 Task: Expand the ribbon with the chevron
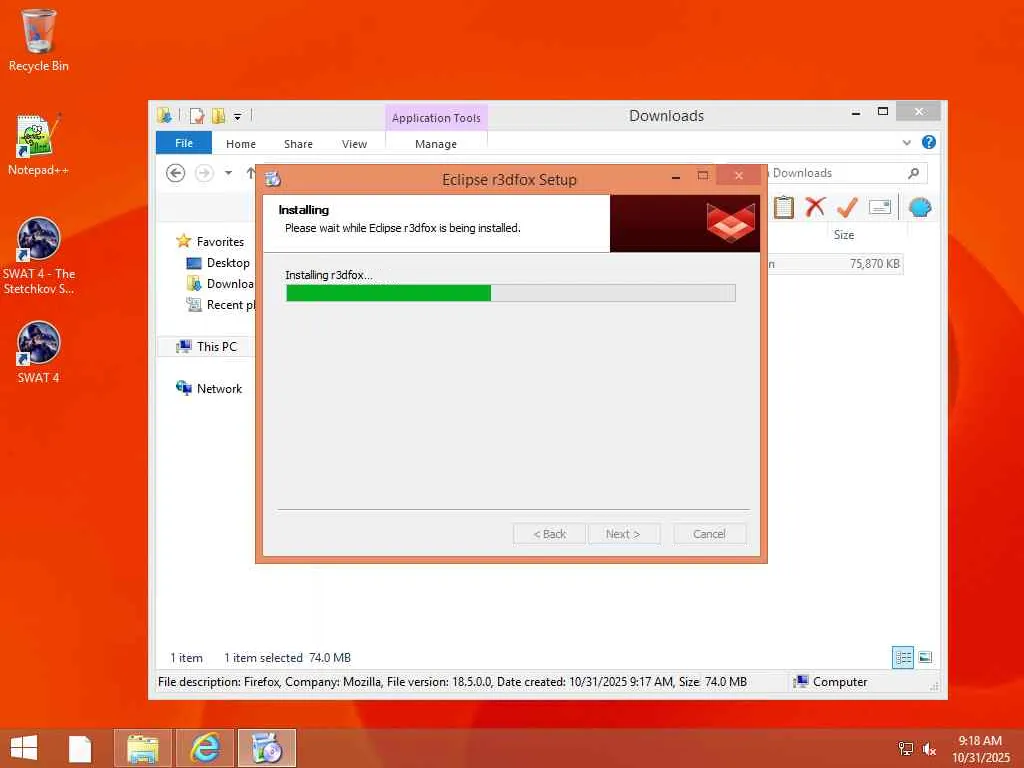[906, 142]
